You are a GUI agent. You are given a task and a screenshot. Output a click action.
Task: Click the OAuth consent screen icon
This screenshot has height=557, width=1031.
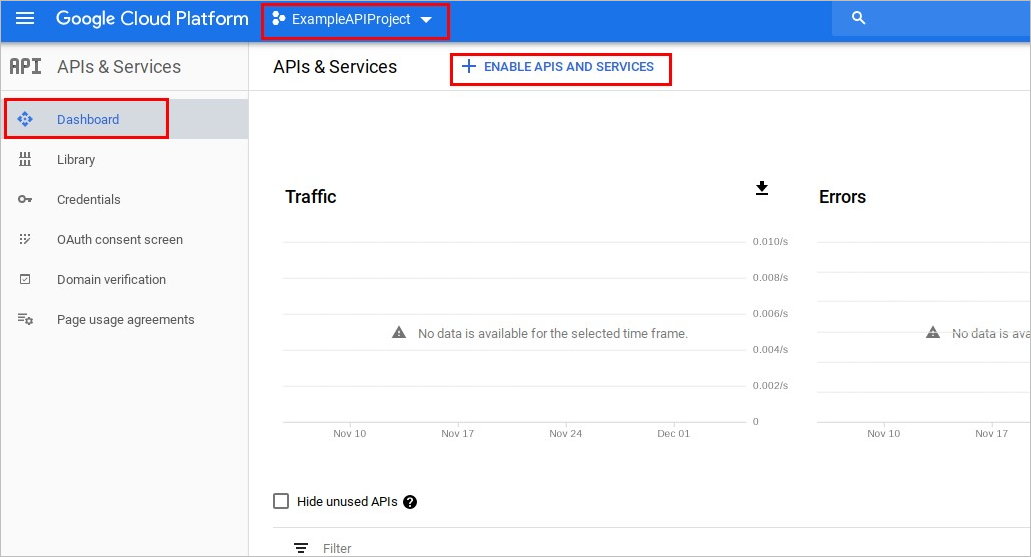26,240
